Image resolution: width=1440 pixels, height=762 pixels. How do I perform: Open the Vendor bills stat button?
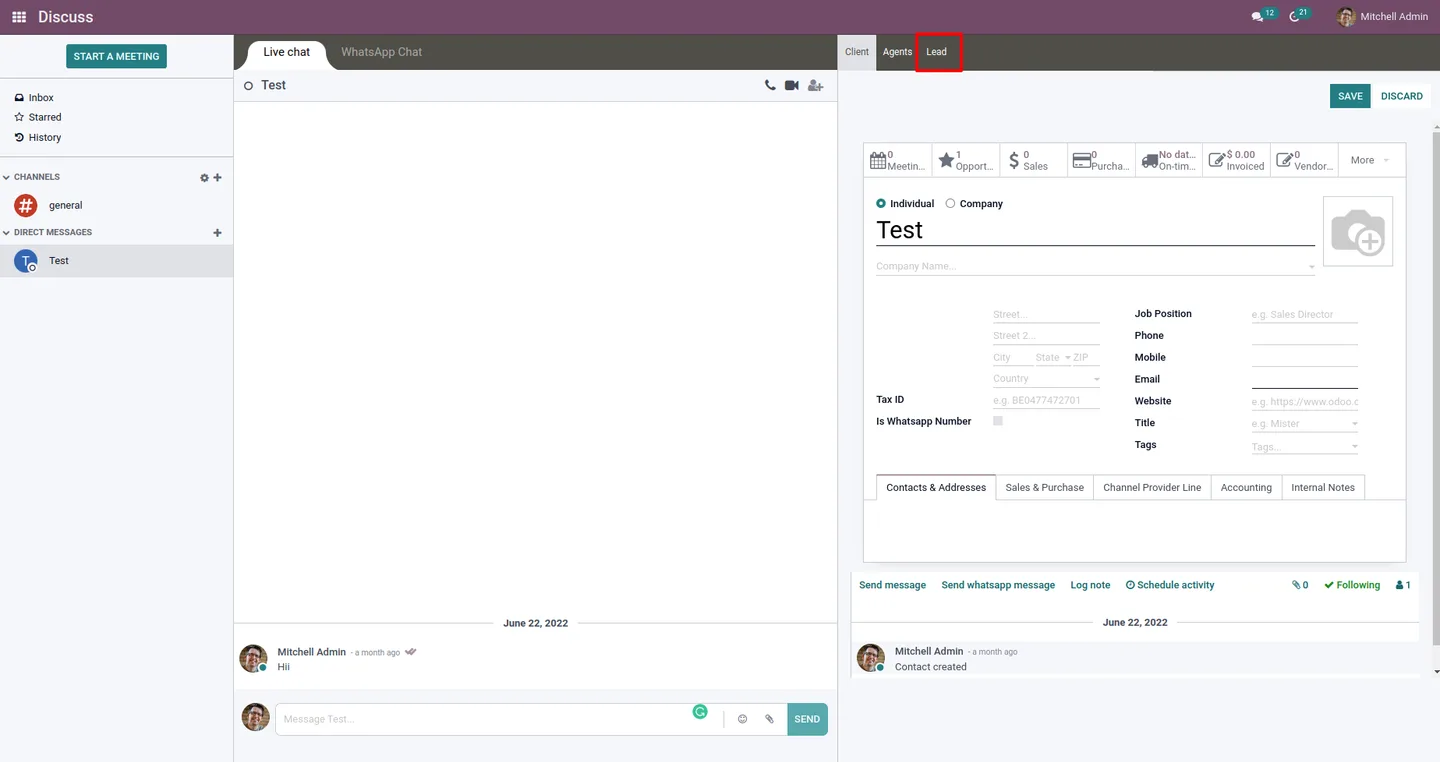tap(1304, 160)
